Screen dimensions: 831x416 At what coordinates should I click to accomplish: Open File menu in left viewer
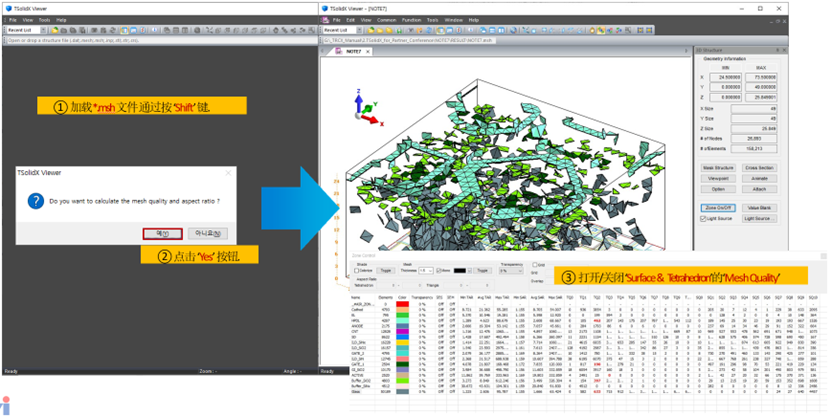click(x=13, y=20)
